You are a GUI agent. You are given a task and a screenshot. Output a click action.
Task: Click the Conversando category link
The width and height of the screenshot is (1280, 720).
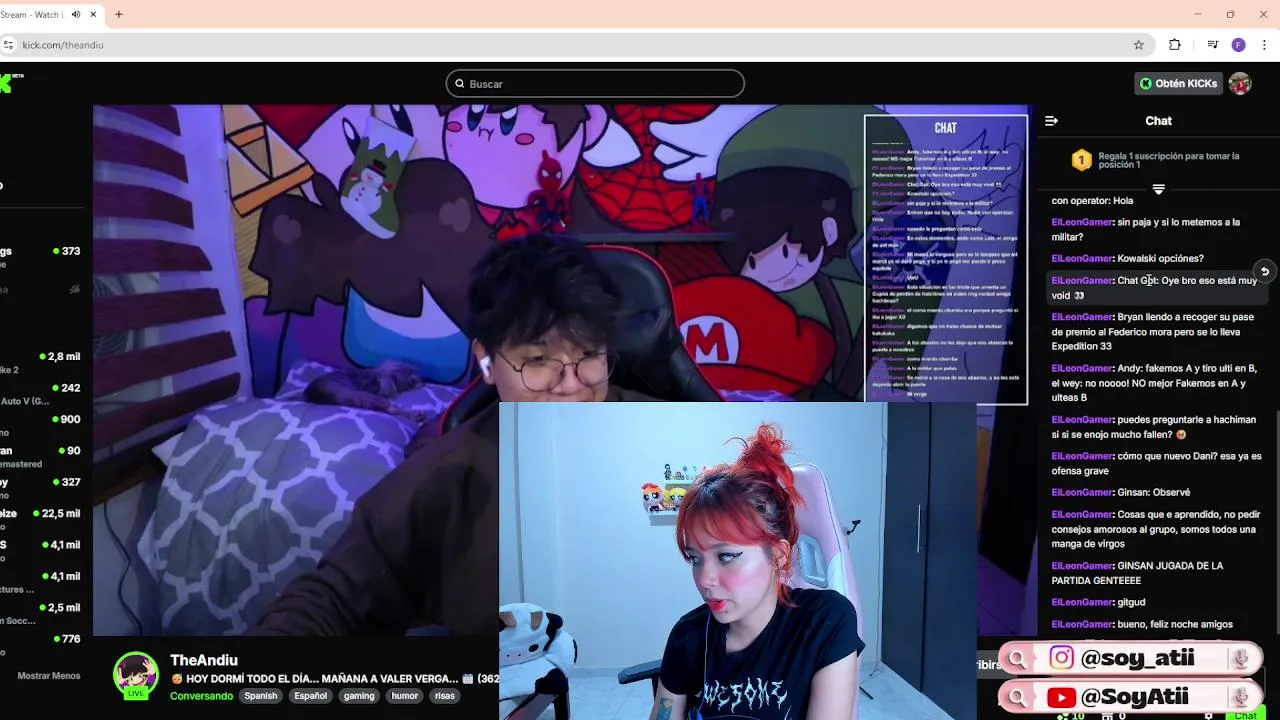(x=201, y=696)
